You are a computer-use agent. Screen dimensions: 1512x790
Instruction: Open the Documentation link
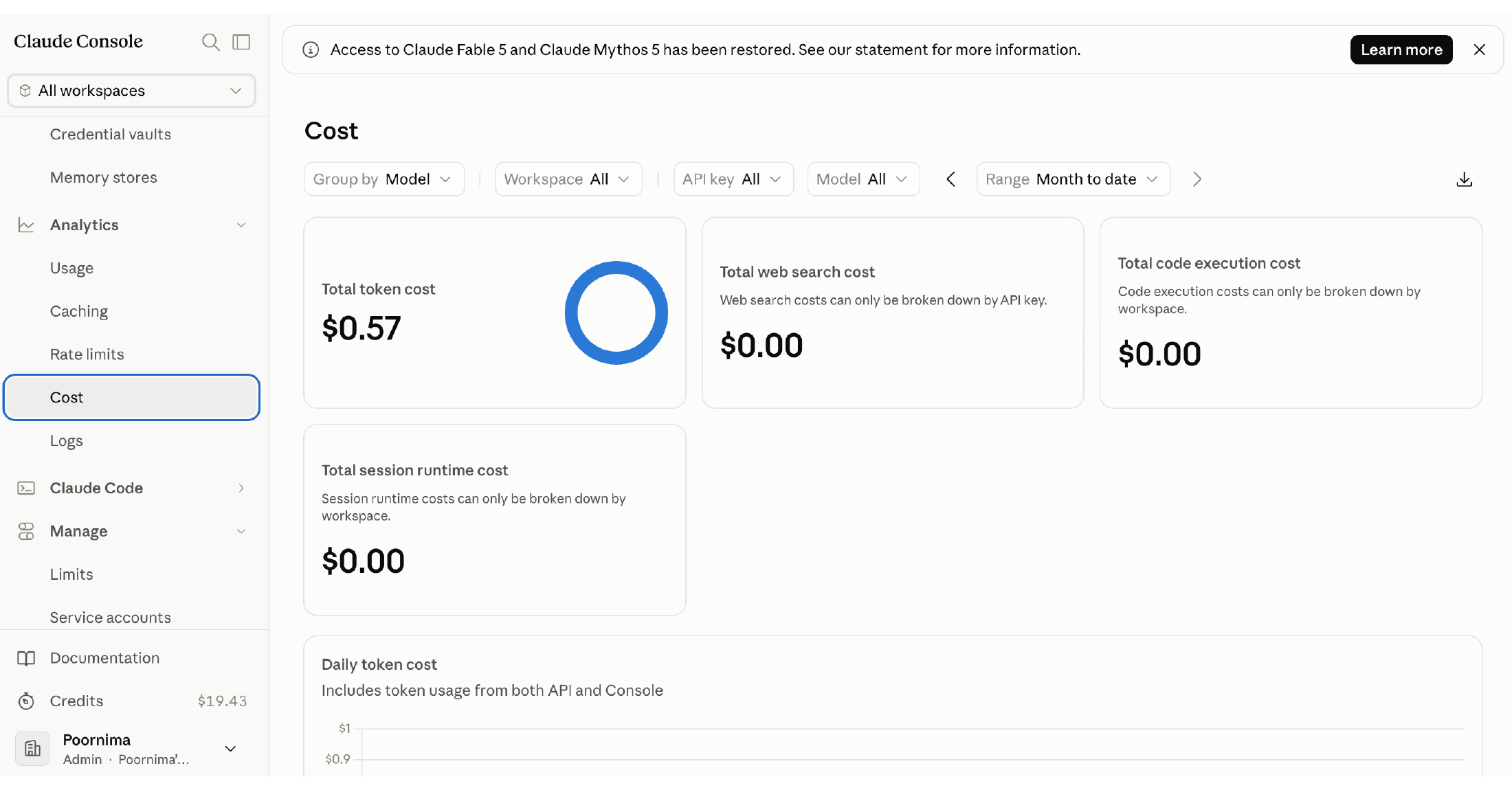104,658
